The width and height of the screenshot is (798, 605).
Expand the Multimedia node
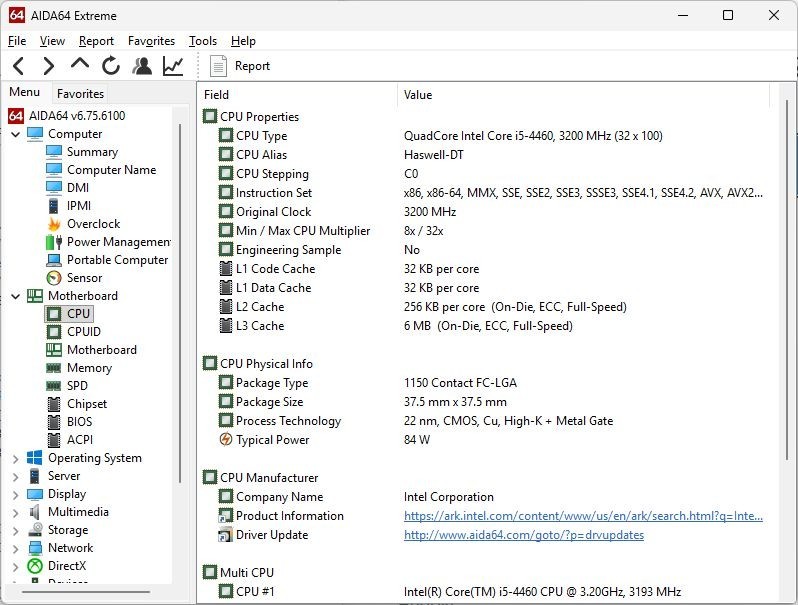15,512
